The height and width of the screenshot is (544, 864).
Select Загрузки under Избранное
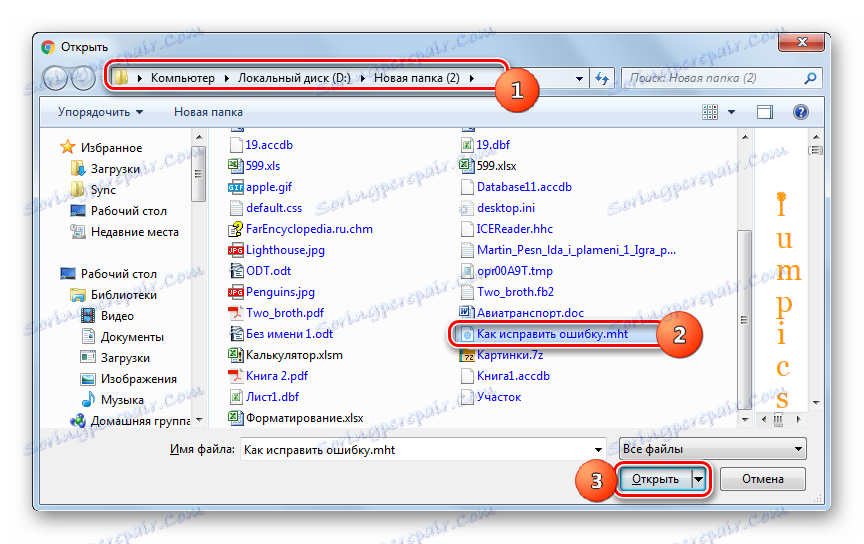coord(115,169)
